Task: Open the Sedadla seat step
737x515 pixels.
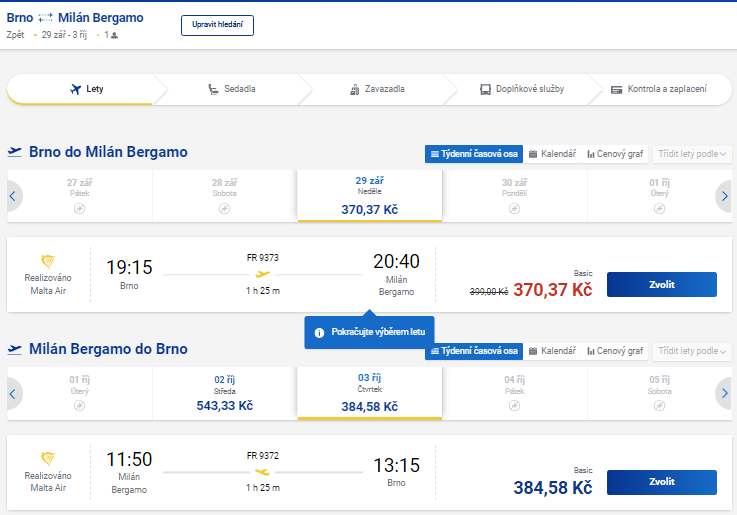Action: click(x=232, y=89)
